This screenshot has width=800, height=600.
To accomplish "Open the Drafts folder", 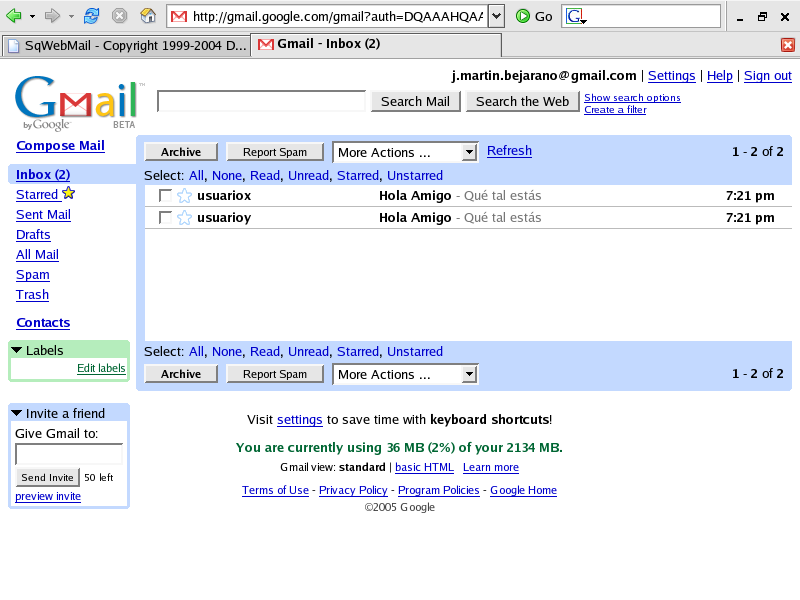I will coord(33,235).
